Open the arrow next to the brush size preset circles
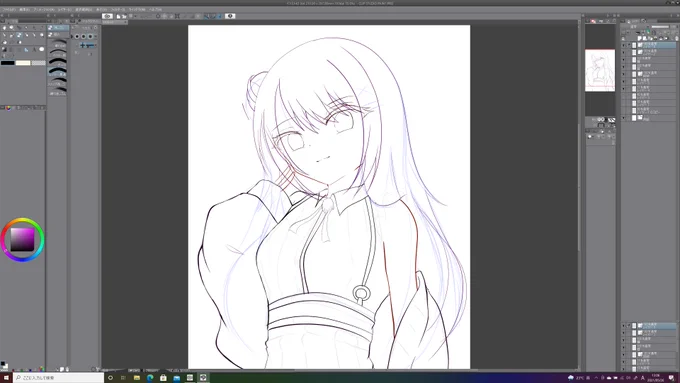The image size is (680, 383). tap(96, 36)
